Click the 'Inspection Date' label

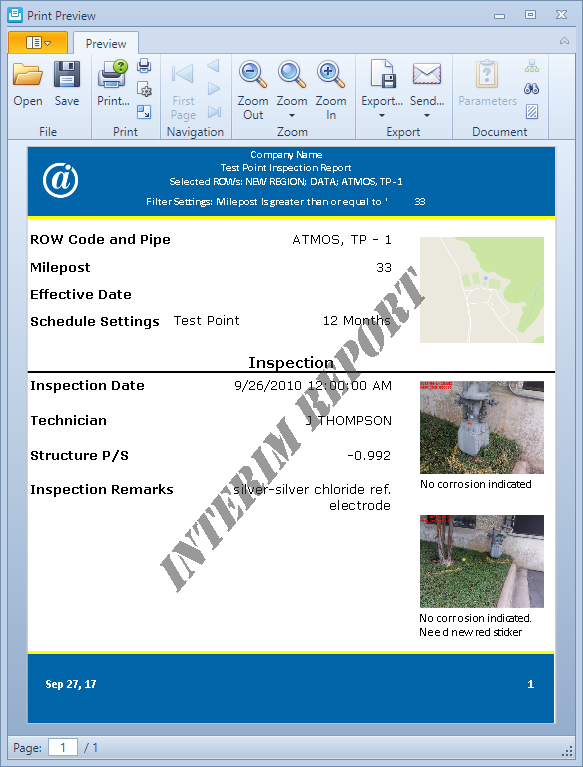point(87,385)
